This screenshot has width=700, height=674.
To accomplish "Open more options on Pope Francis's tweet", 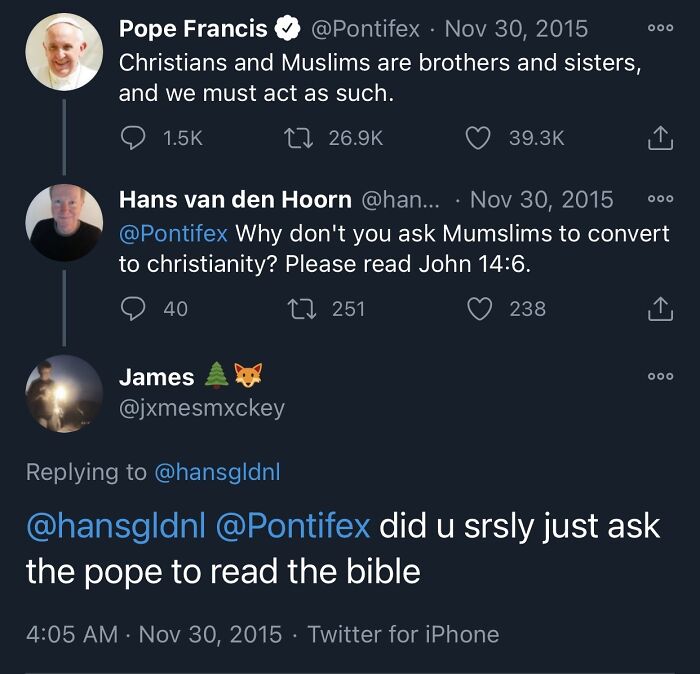I will tap(660, 29).
